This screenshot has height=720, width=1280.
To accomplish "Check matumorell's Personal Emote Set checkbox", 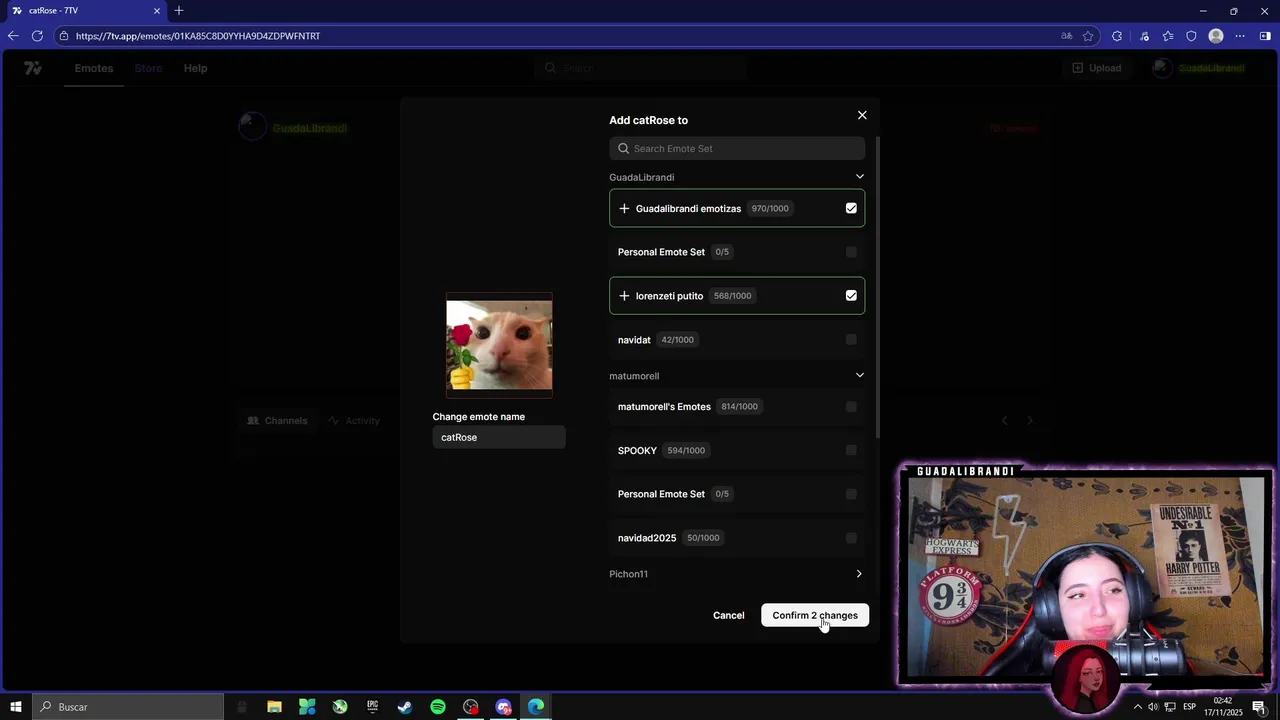I will 851,494.
